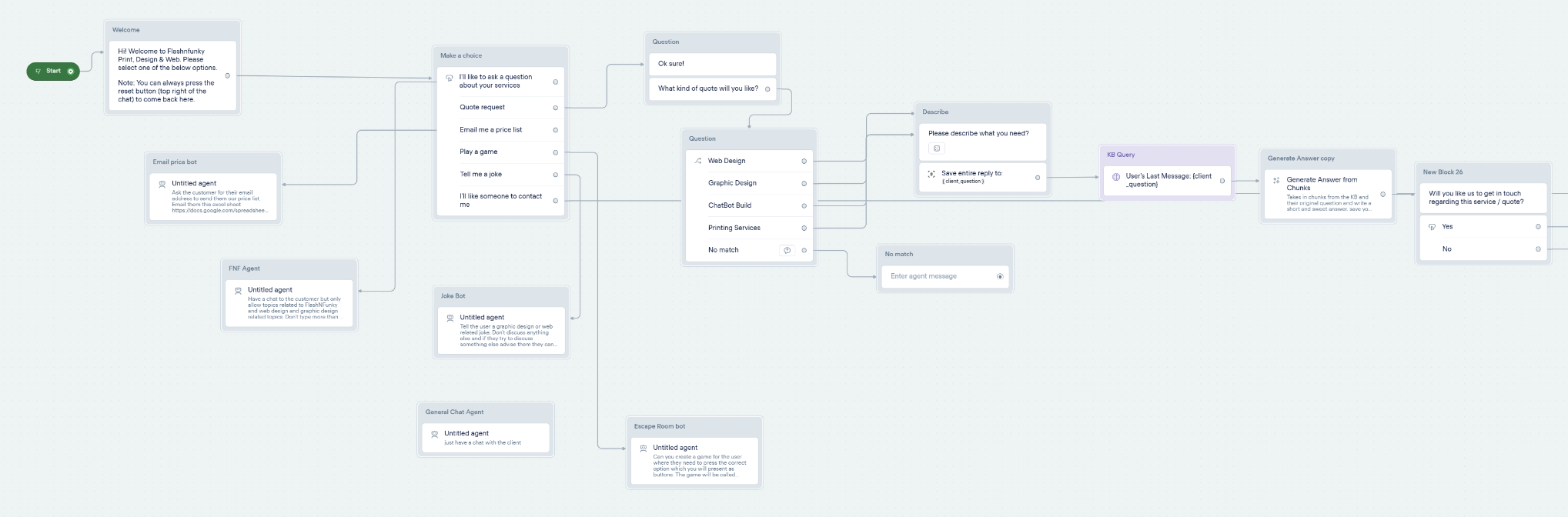Select Question block title above 'Ok sure!'
1568x517 pixels.
666,42
